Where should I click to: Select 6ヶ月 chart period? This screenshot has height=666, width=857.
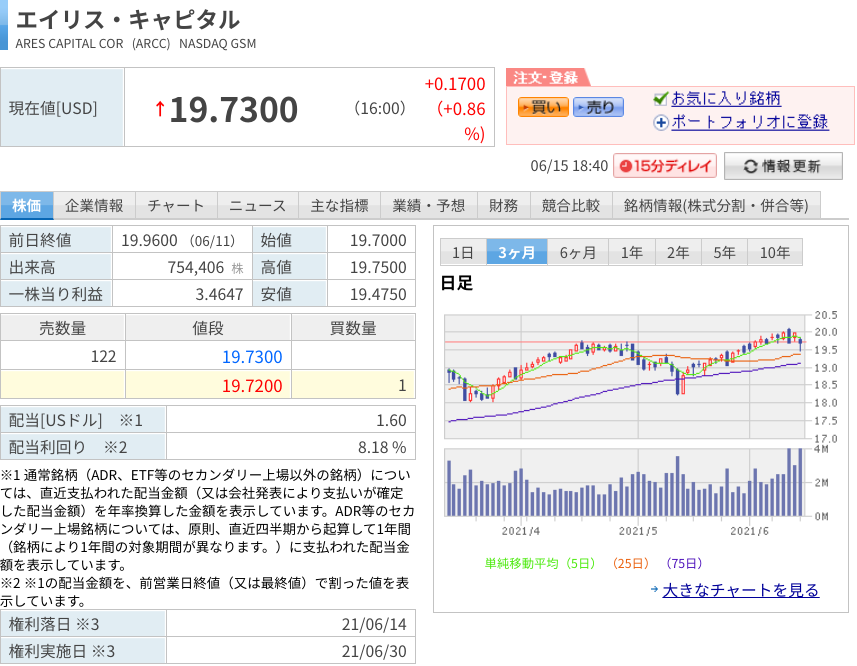click(x=578, y=252)
